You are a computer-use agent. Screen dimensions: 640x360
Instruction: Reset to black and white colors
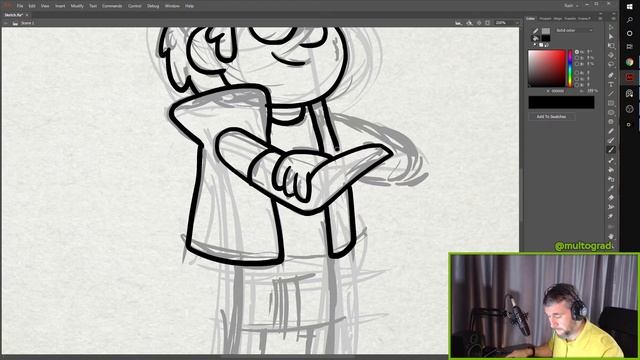tap(536, 45)
